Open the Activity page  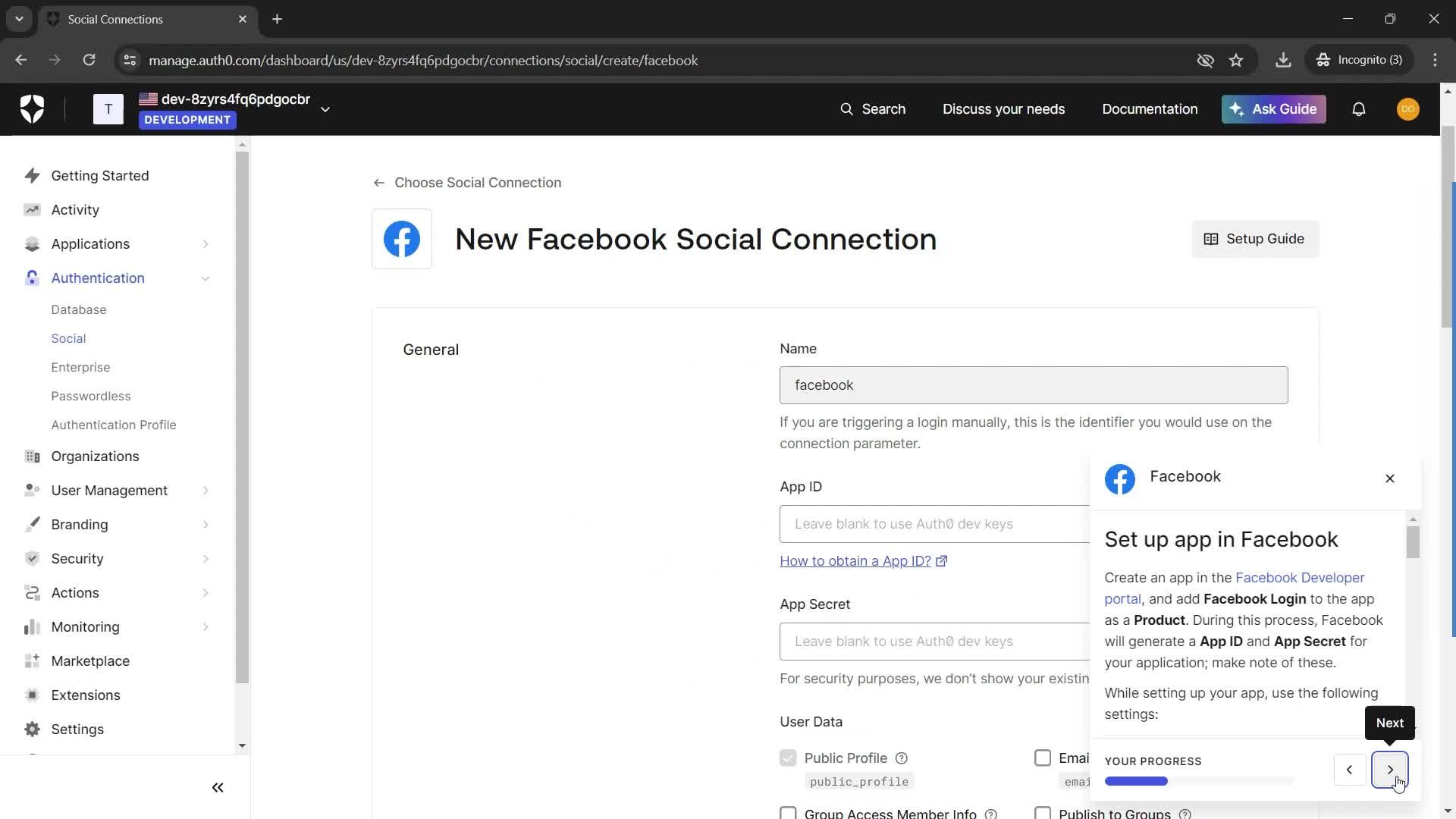(x=75, y=210)
